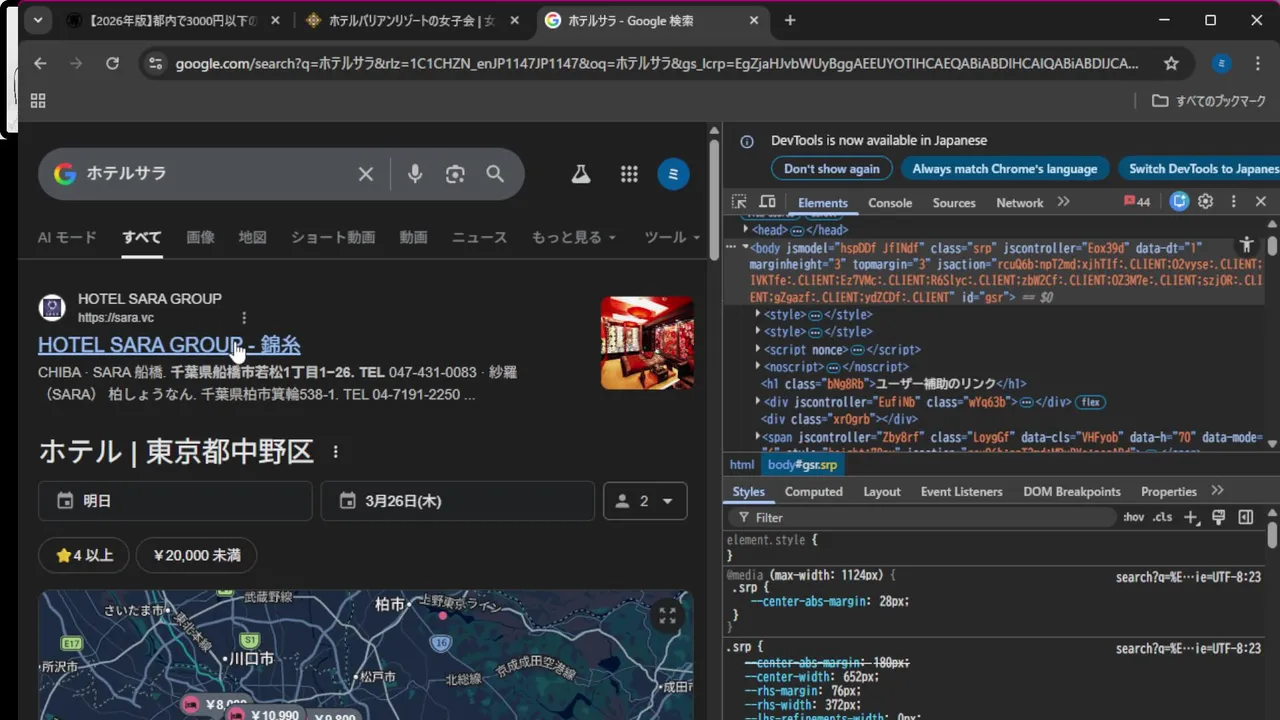Click the accessibility tree toggle icon
Screen dimensions: 1280x720
(x=1246, y=245)
